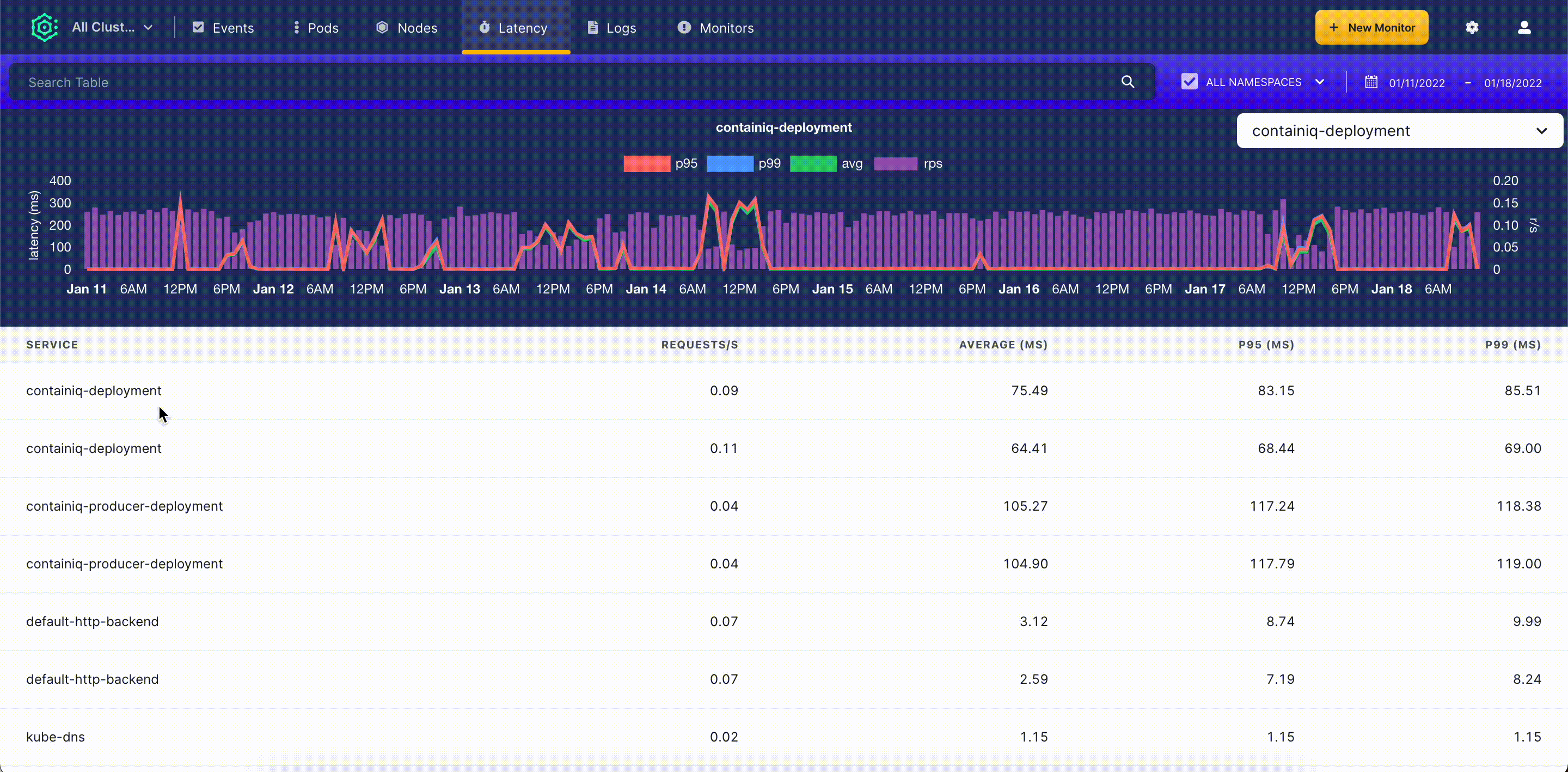
Task: Select start date 01/11/2022
Action: tap(1417, 83)
